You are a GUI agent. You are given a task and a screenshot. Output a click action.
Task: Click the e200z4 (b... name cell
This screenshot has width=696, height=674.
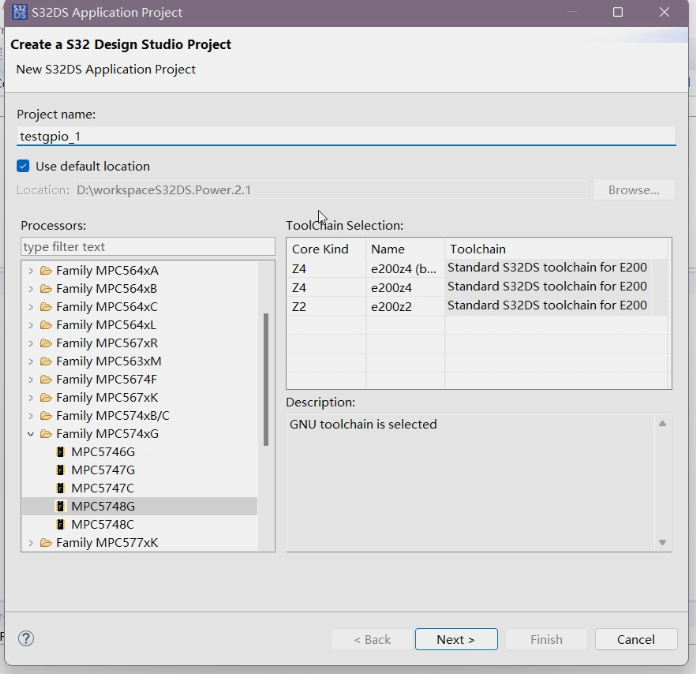point(405,269)
